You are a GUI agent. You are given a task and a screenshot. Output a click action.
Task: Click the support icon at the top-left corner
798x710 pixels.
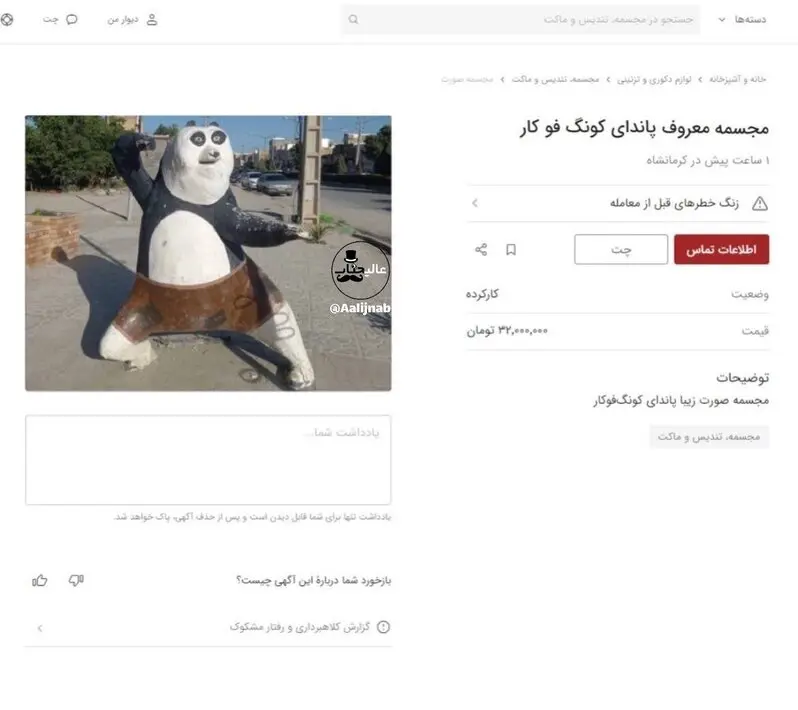[x=7, y=19]
